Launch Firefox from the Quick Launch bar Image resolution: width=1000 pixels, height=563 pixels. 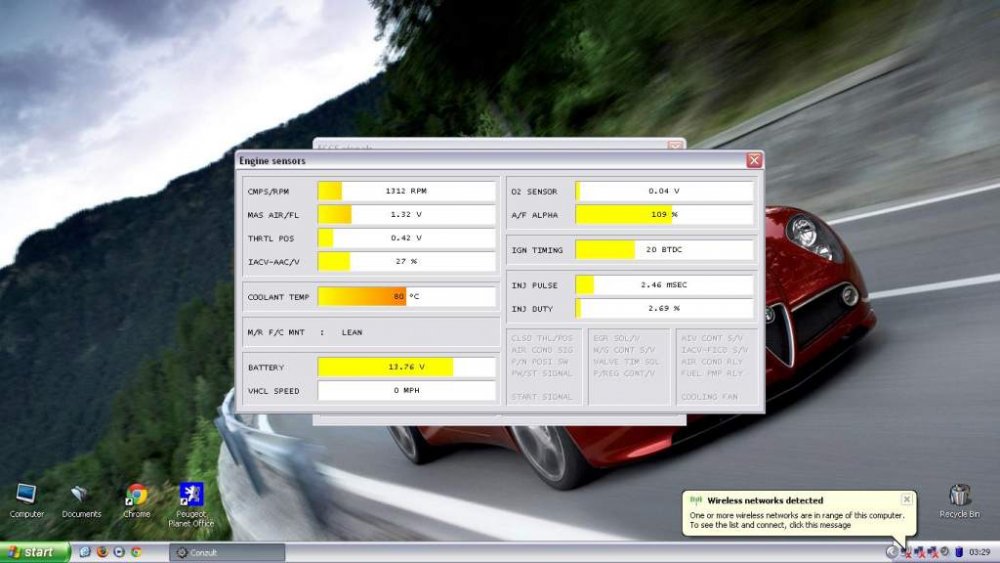coord(102,552)
